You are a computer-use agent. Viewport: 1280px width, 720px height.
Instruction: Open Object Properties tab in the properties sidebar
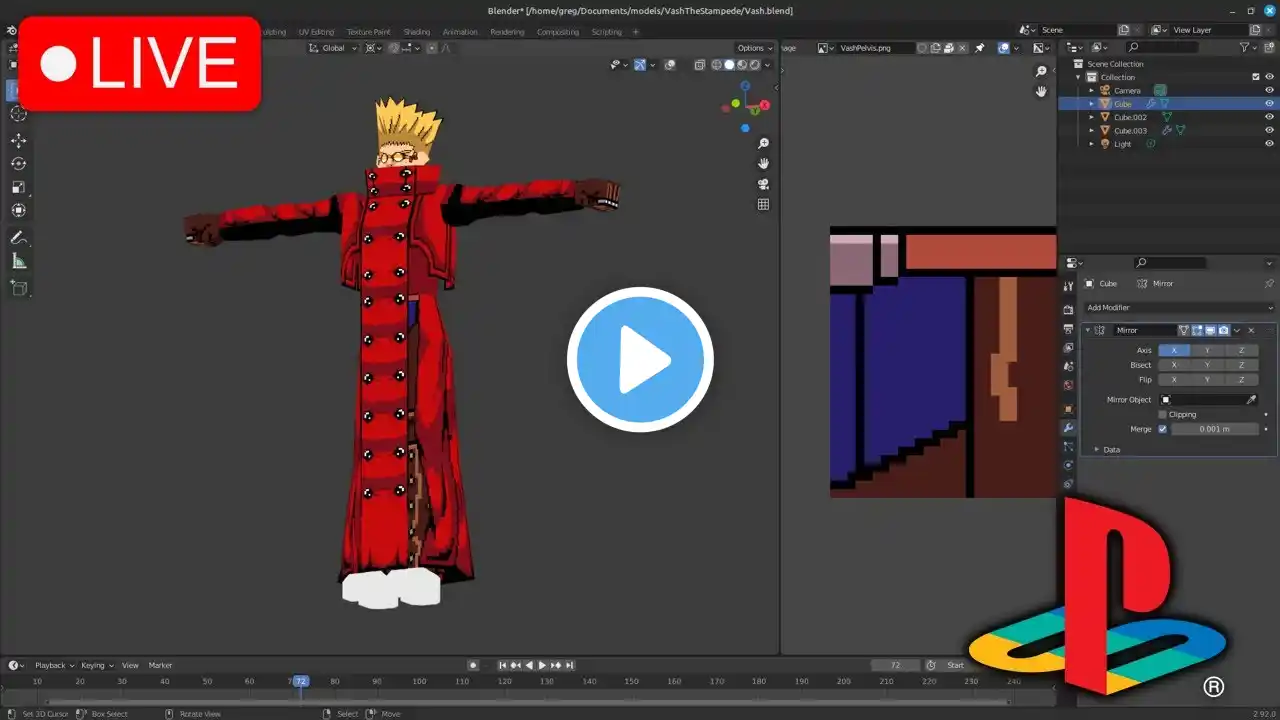(1067, 409)
